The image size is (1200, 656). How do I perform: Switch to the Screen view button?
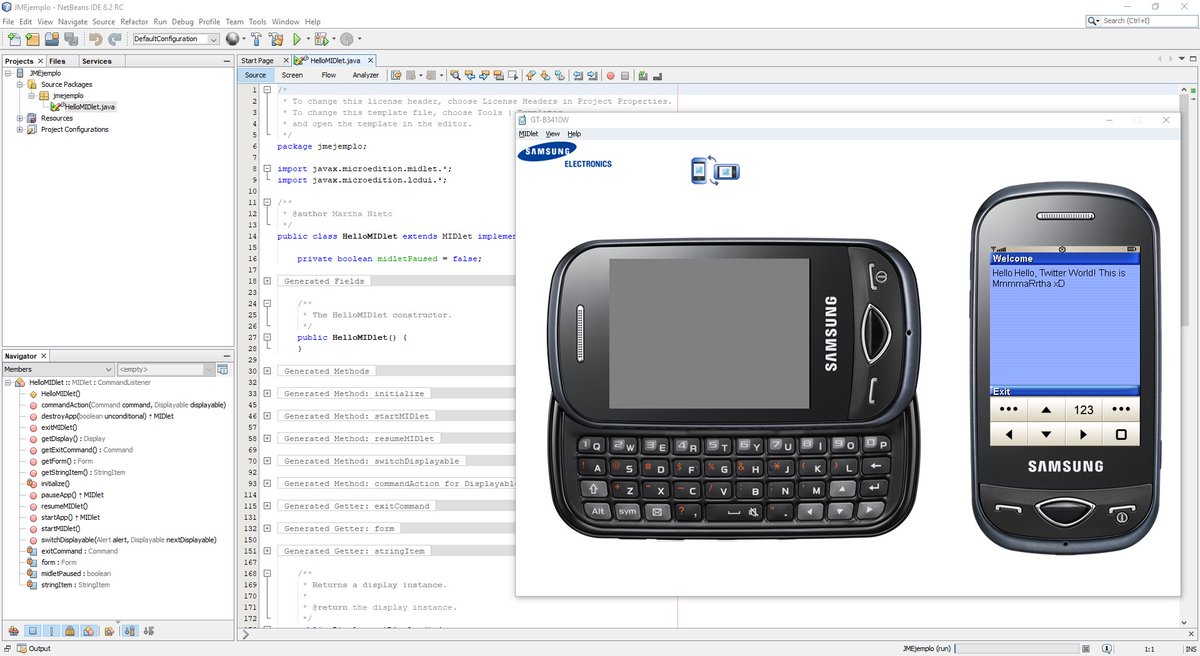point(292,75)
